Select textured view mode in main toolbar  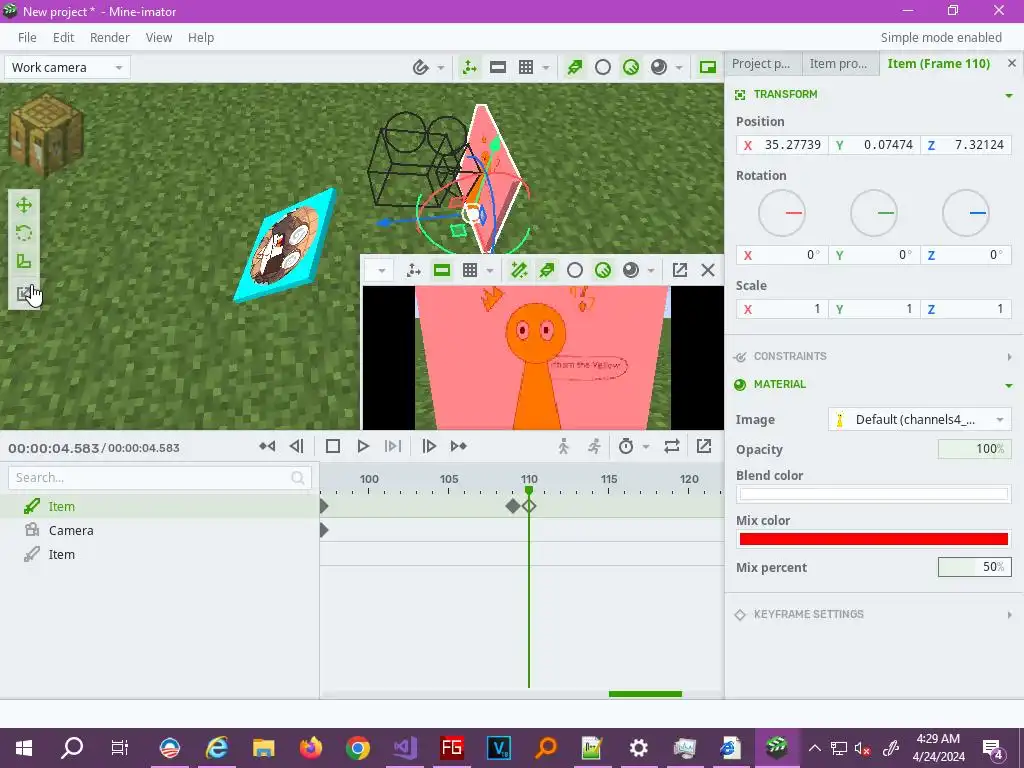coord(631,67)
